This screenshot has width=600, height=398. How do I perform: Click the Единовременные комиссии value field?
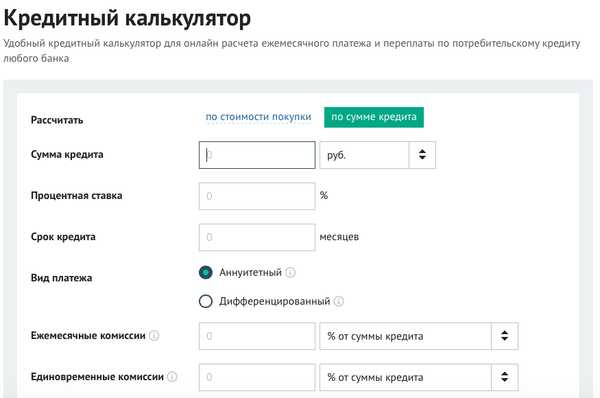[x=257, y=377]
